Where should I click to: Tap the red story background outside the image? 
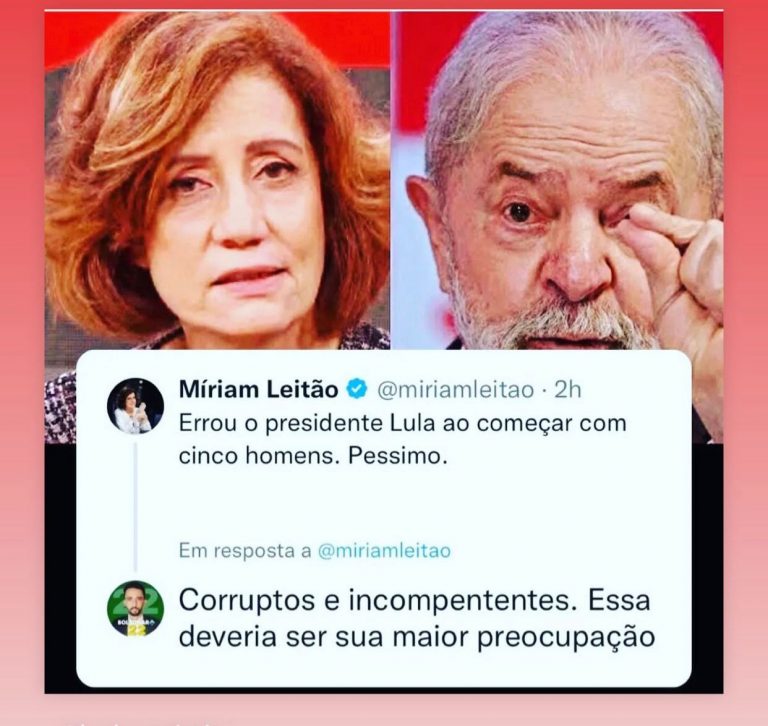[x=22, y=343]
